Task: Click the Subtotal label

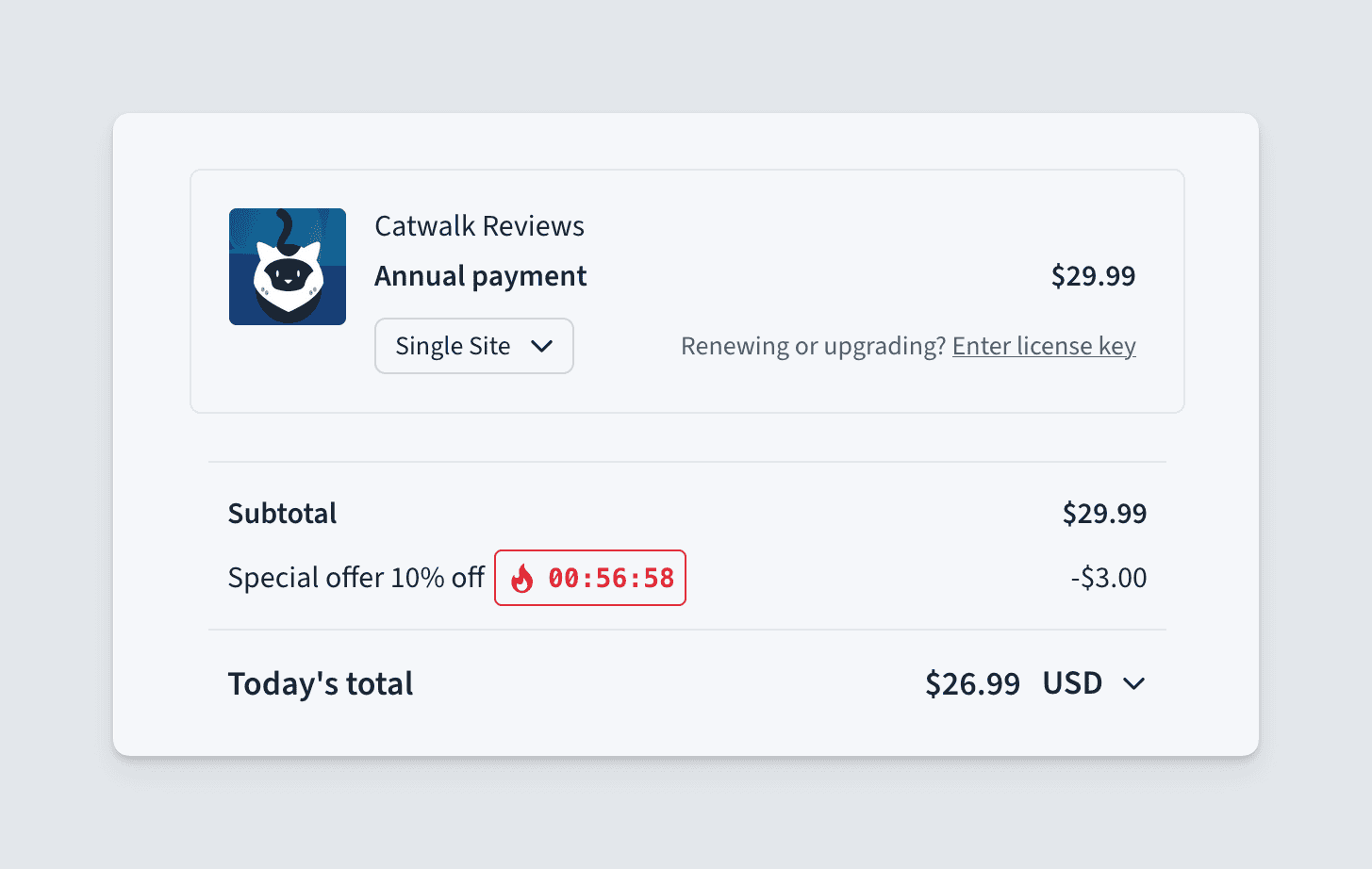Action: (282, 514)
